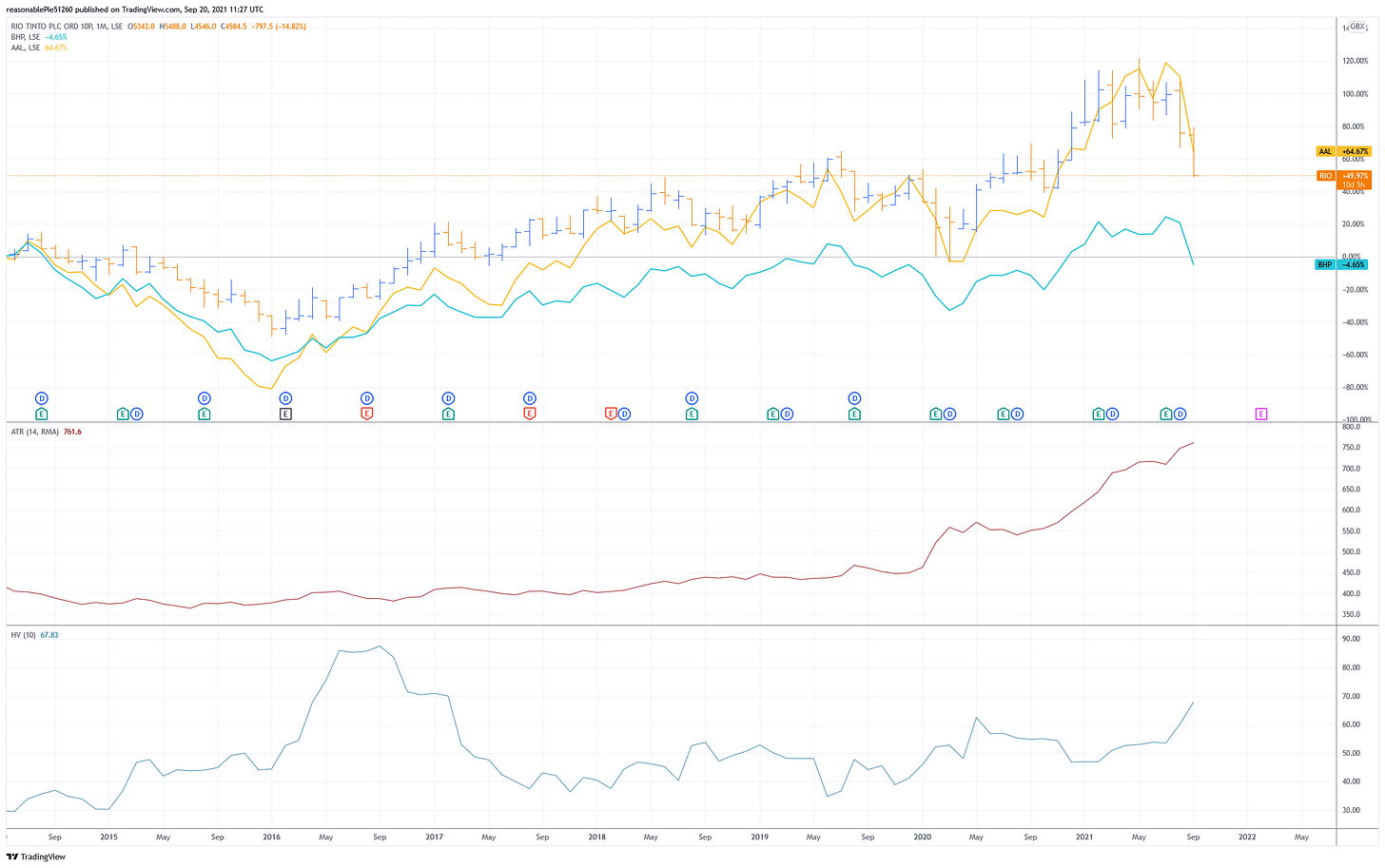Click the black E earnings marker
The image size is (1385, 868).
(x=285, y=414)
